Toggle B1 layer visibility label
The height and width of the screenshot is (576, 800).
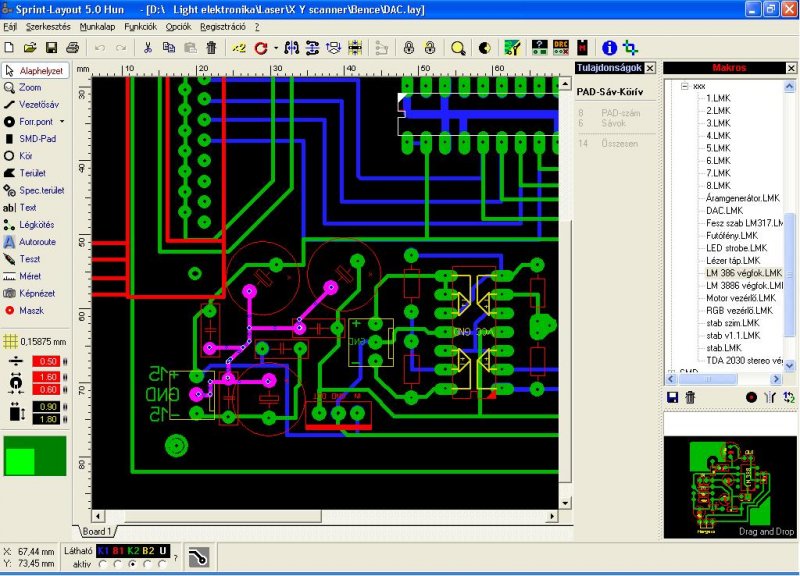(x=118, y=551)
